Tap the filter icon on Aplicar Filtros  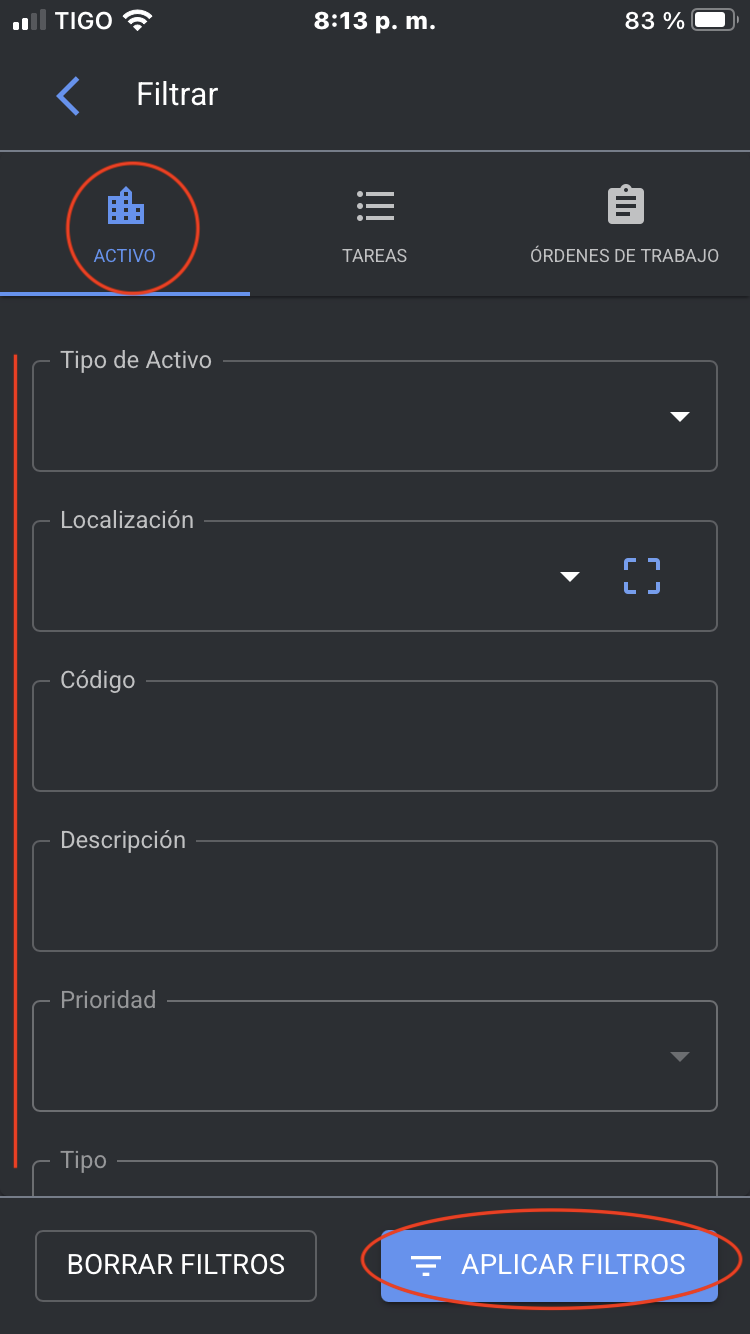click(x=426, y=1266)
